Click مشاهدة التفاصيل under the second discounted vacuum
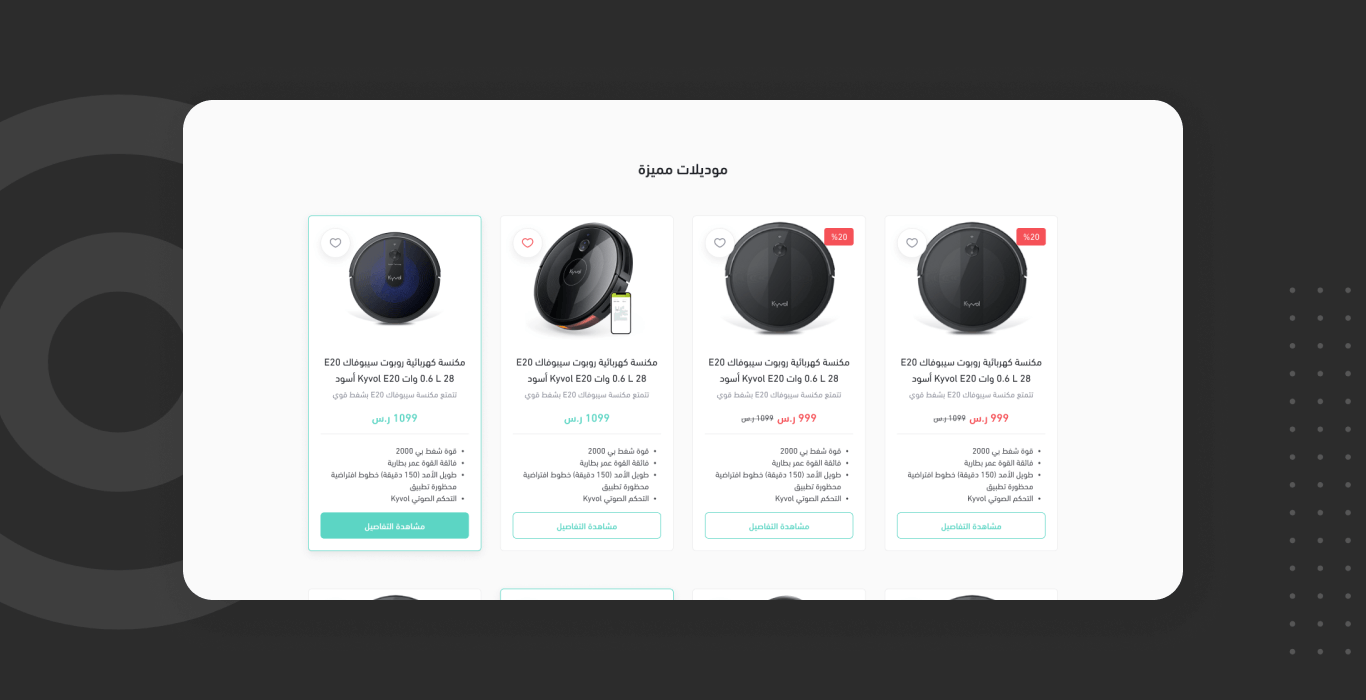Viewport: 1366px width, 700px height. [779, 526]
